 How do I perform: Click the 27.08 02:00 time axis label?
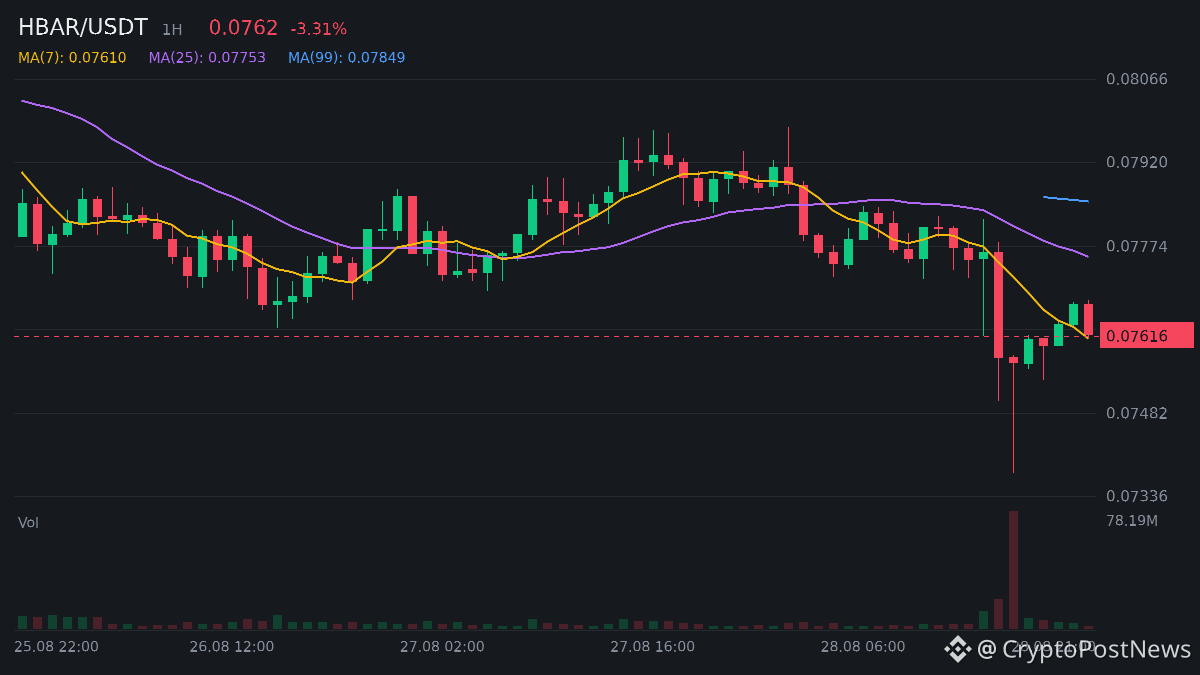pyautogui.click(x=442, y=647)
